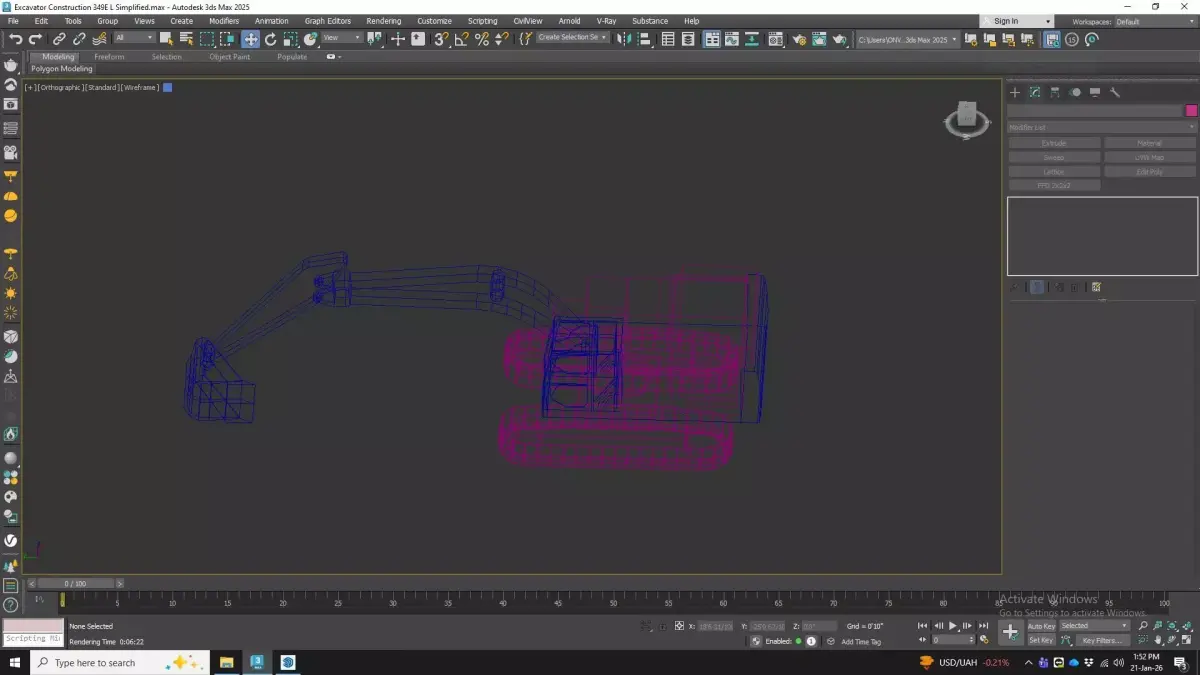The height and width of the screenshot is (675, 1200).
Task: Choose the Rectangular Selection Region tool
Action: (207, 39)
